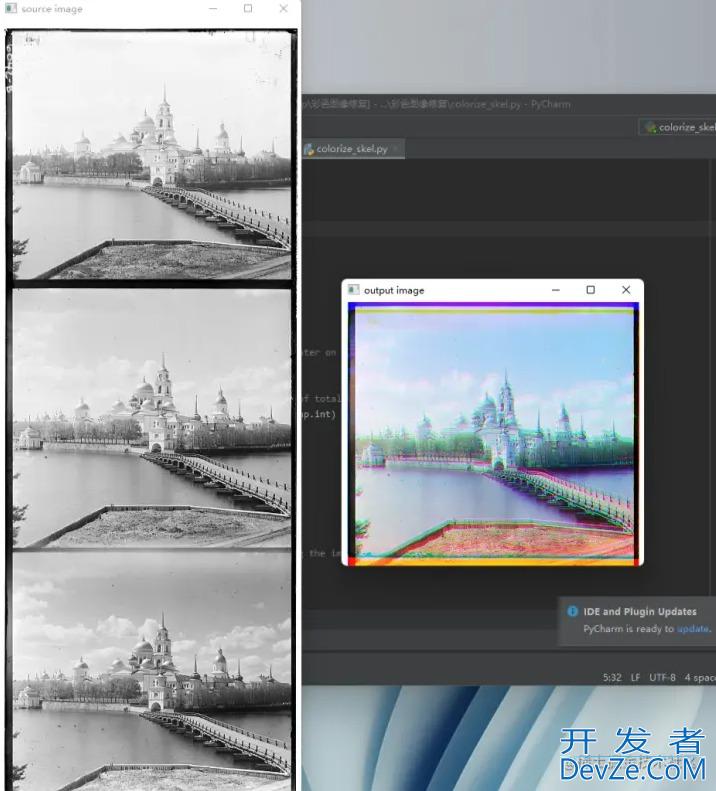Click the top grayscale plate in source image
The width and height of the screenshot is (716, 791).
pyautogui.click(x=151, y=155)
